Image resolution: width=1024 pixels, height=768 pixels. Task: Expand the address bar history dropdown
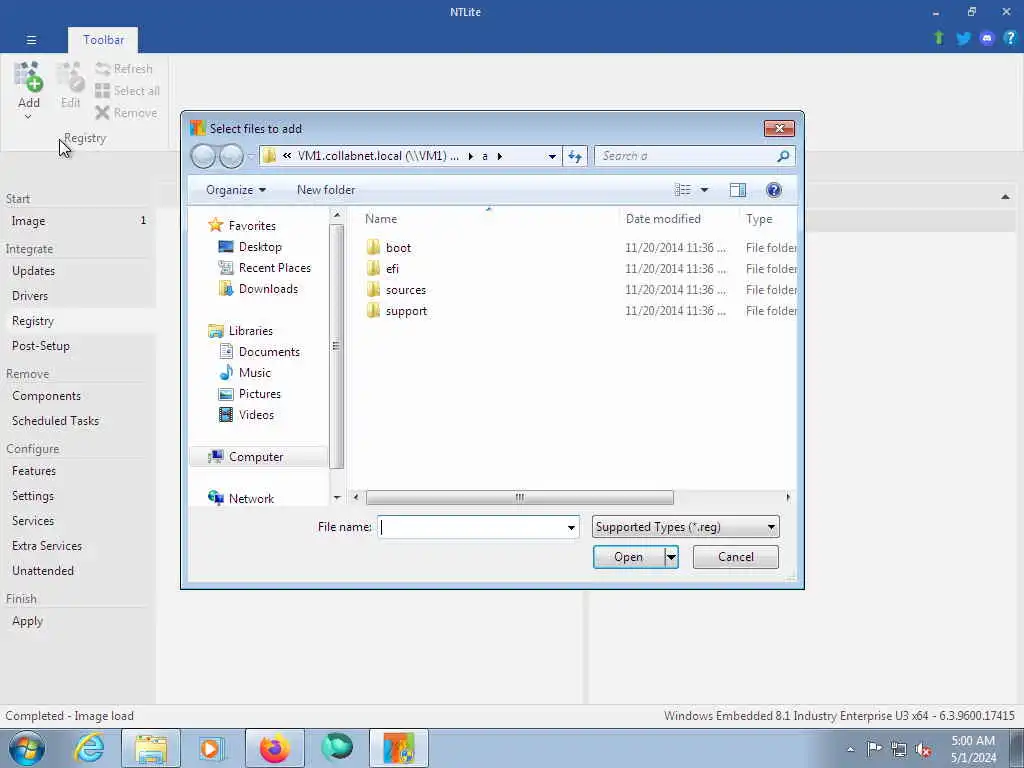point(552,156)
